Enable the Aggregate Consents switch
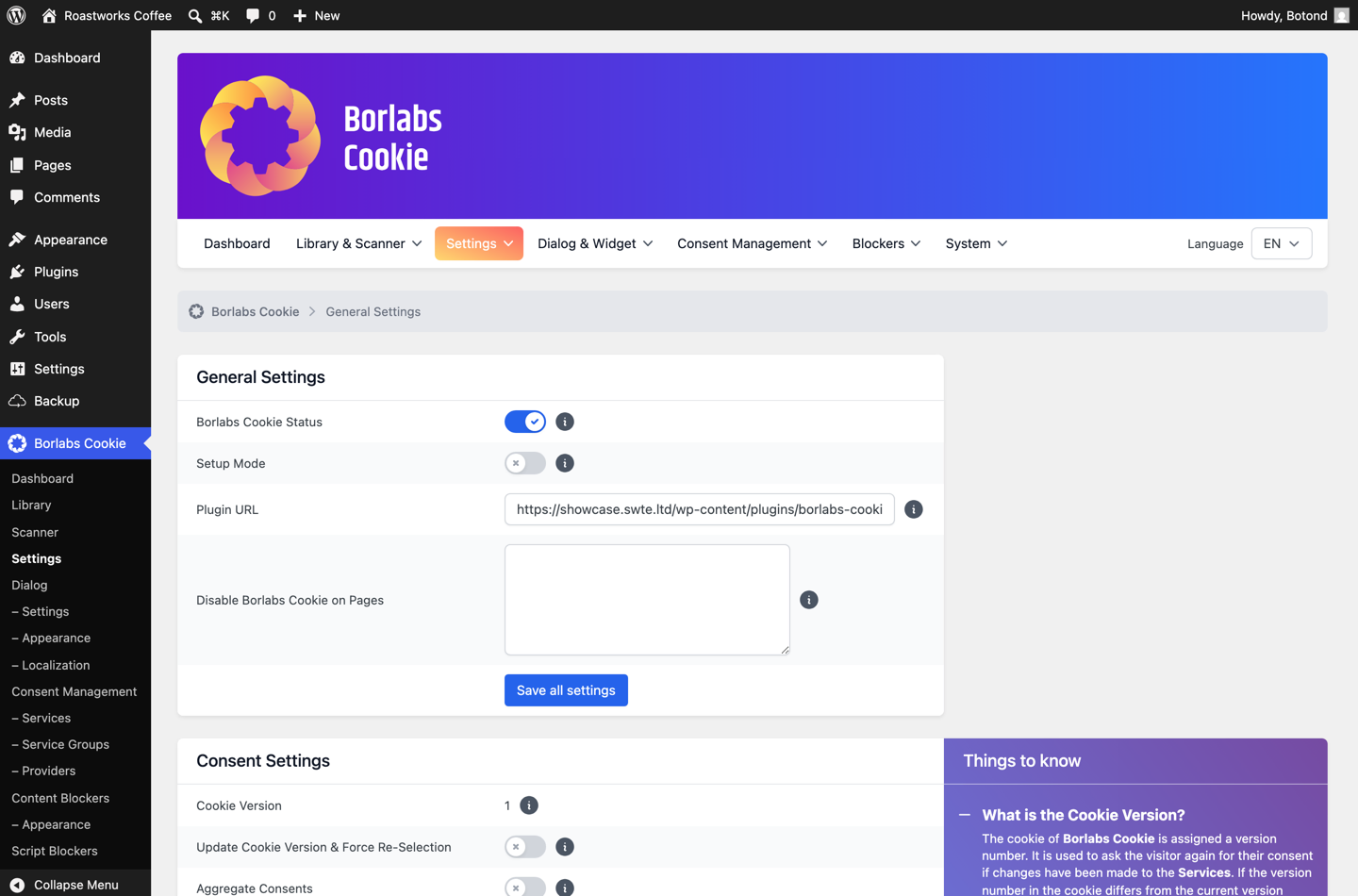 tap(525, 887)
